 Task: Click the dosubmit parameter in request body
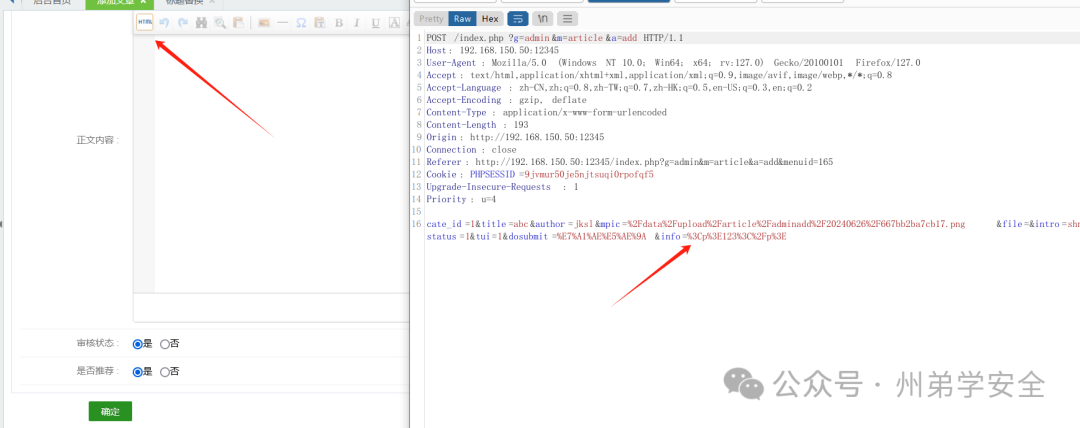coord(578,236)
